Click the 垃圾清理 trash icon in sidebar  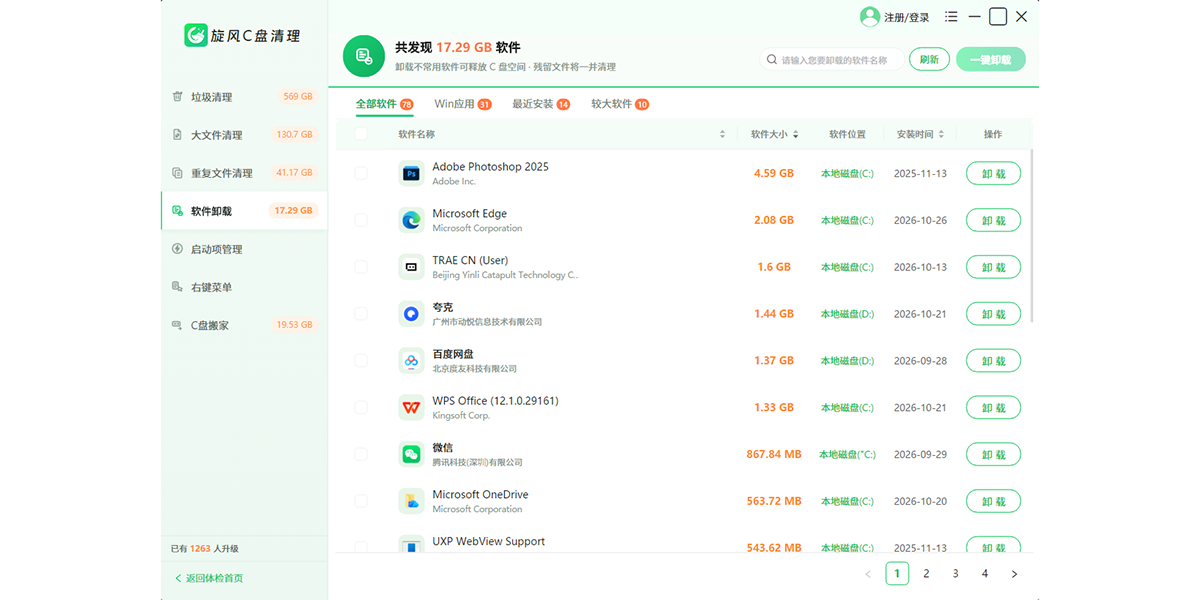pos(177,97)
